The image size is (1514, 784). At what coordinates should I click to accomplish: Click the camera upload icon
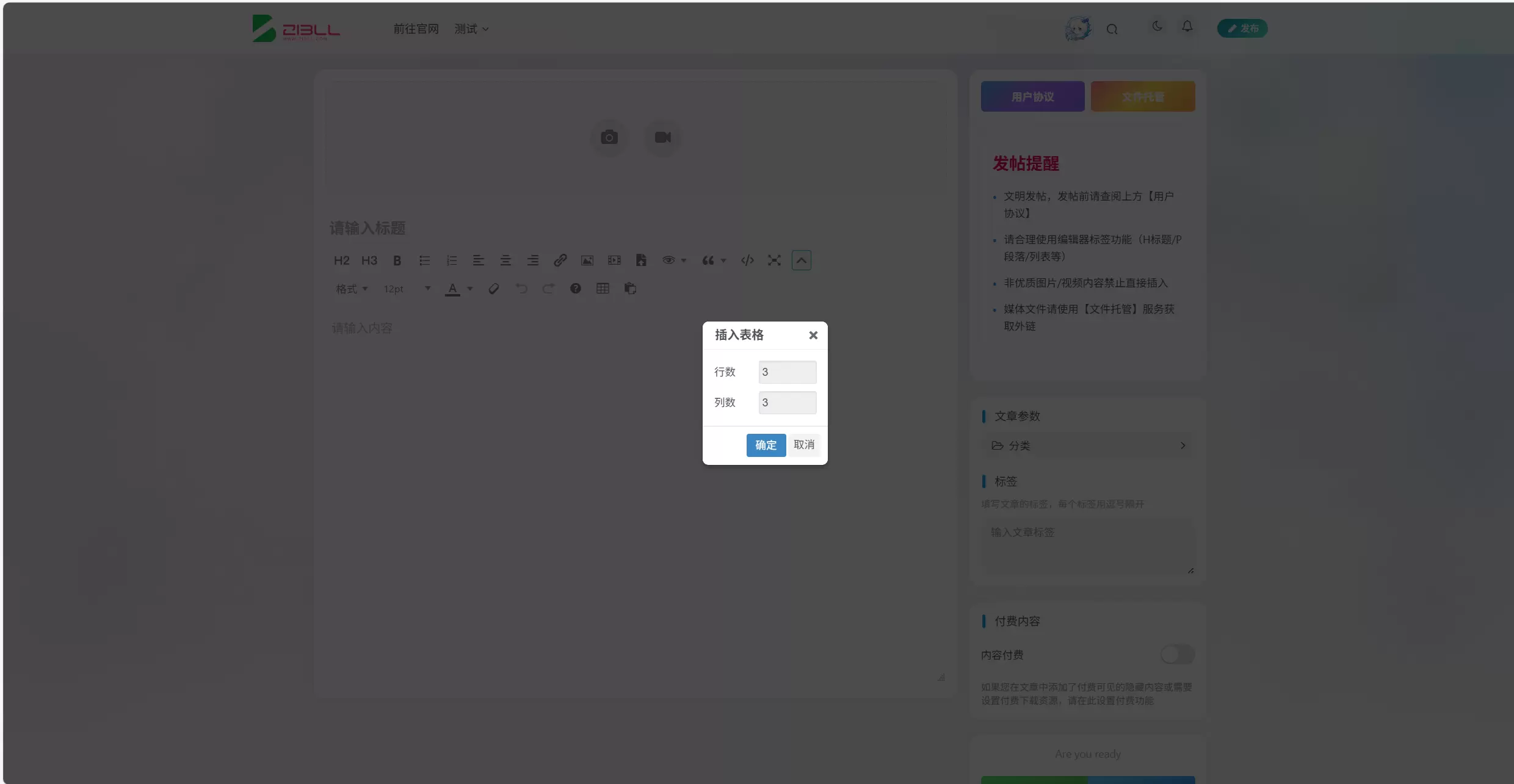[609, 137]
